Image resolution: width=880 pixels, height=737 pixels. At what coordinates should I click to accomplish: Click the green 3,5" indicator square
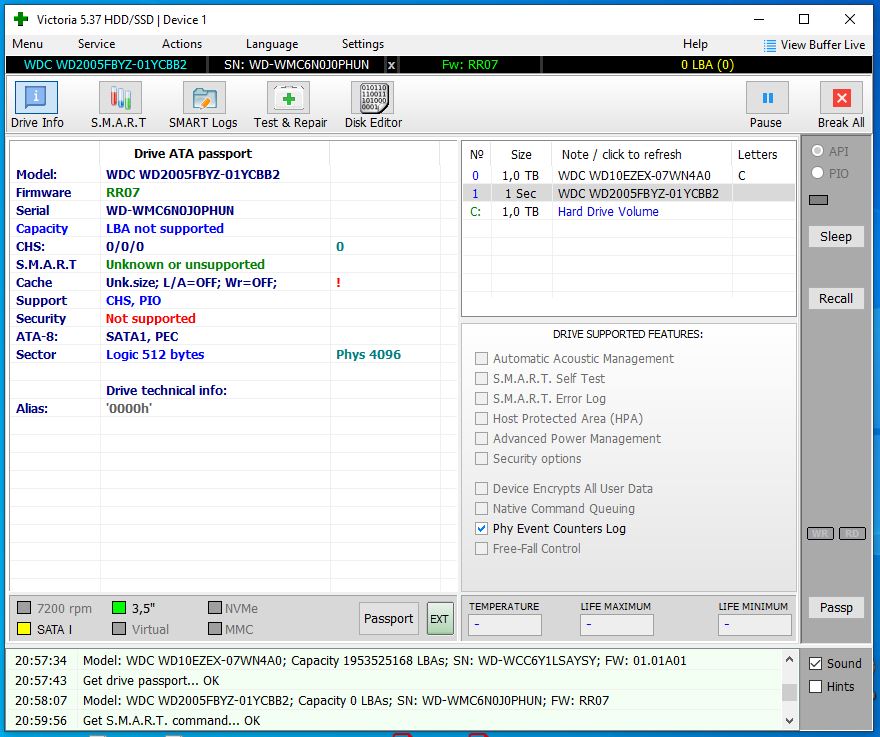(118, 608)
